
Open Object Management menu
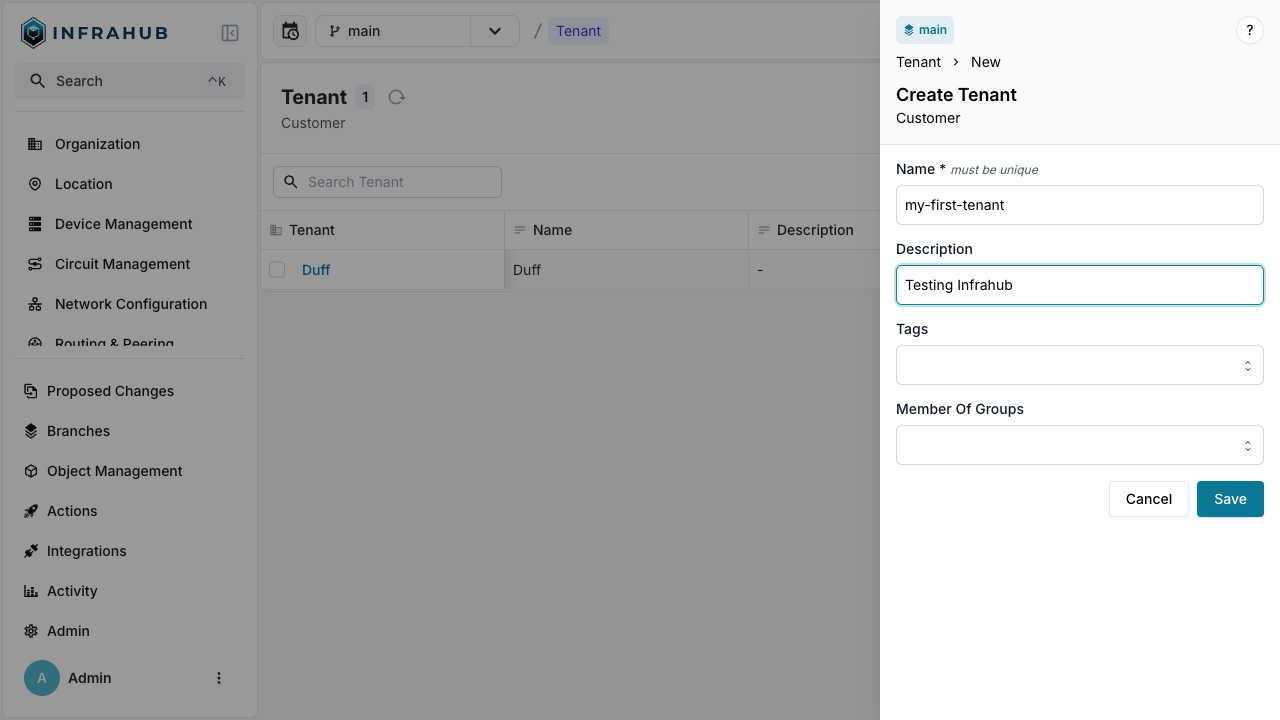130,471
